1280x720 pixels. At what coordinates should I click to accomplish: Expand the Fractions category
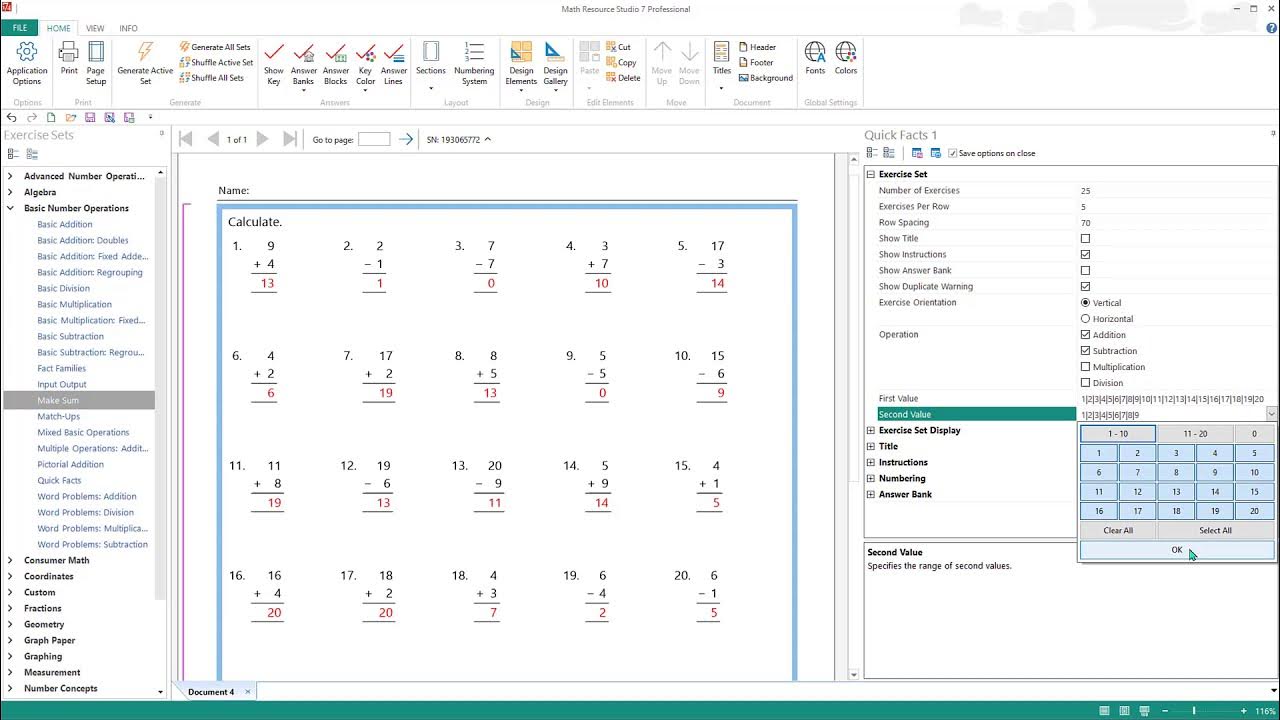click(11, 608)
